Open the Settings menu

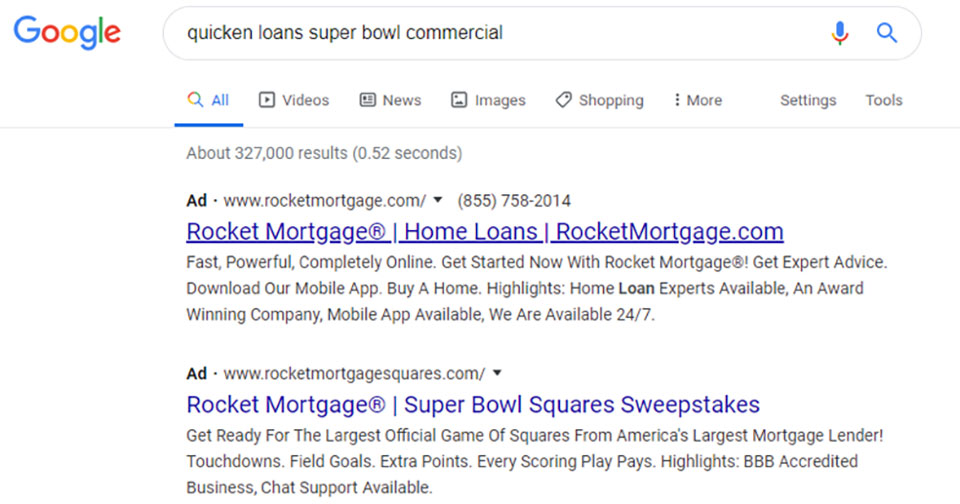(x=808, y=100)
